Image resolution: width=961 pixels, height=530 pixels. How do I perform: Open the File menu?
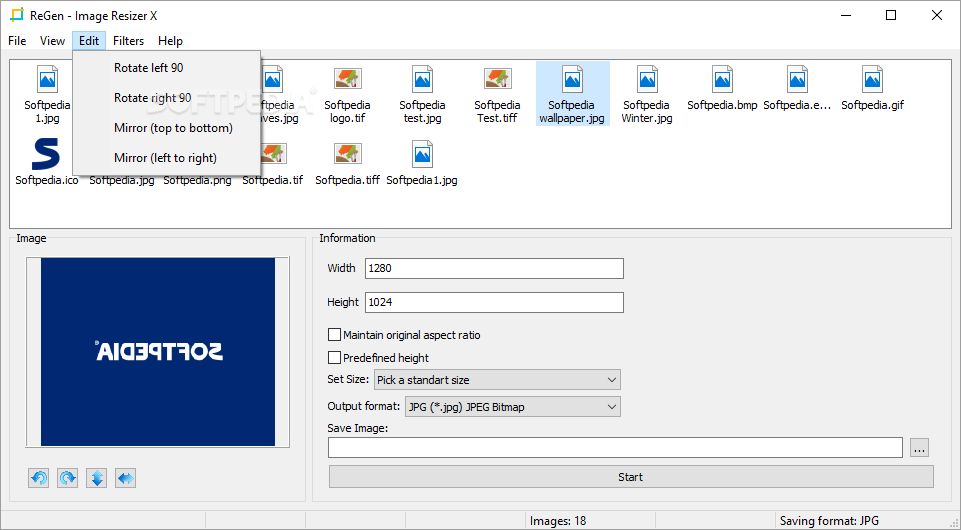coord(17,40)
